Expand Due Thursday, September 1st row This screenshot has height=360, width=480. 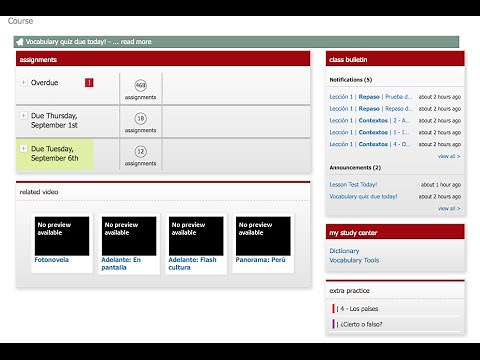pyautogui.click(x=23, y=115)
